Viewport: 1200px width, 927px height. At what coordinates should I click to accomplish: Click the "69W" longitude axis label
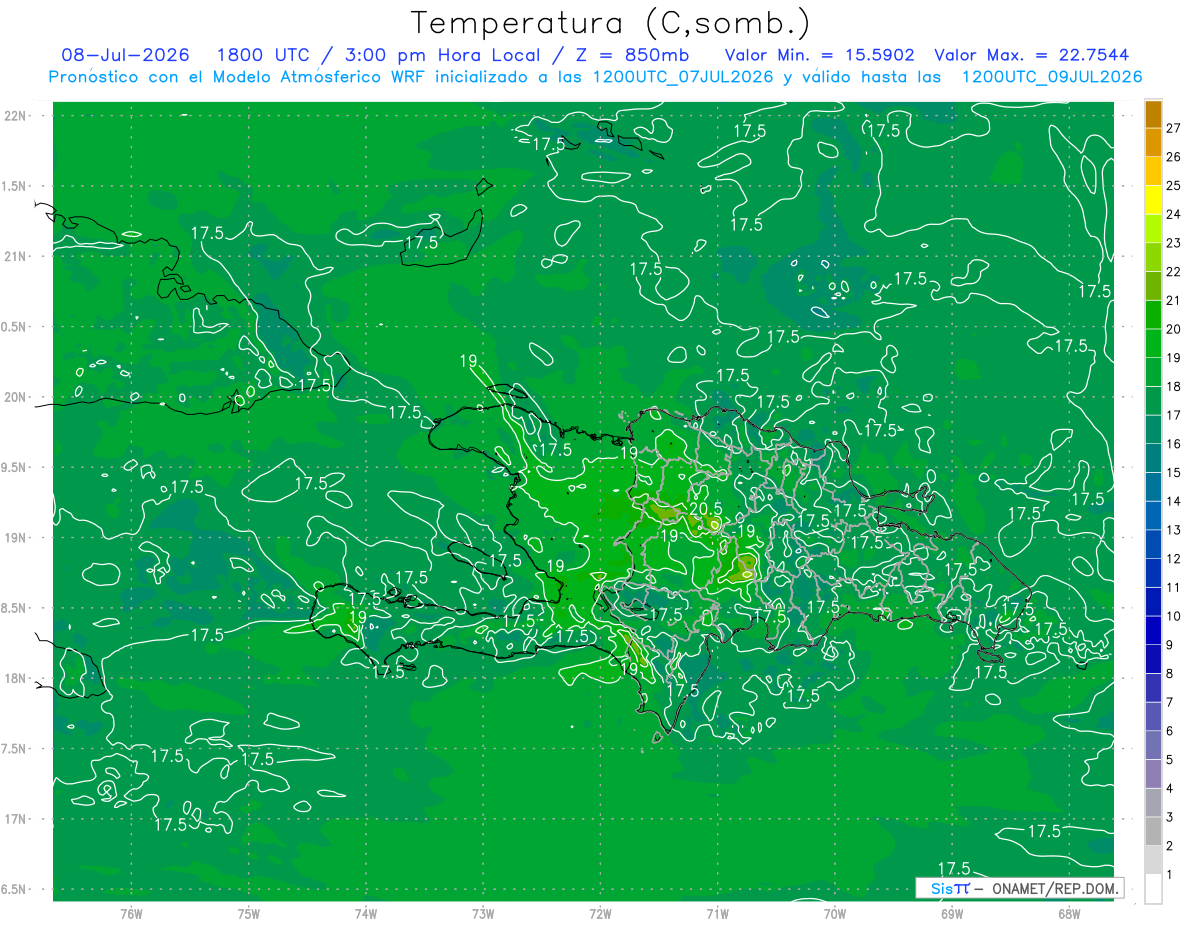(x=952, y=913)
